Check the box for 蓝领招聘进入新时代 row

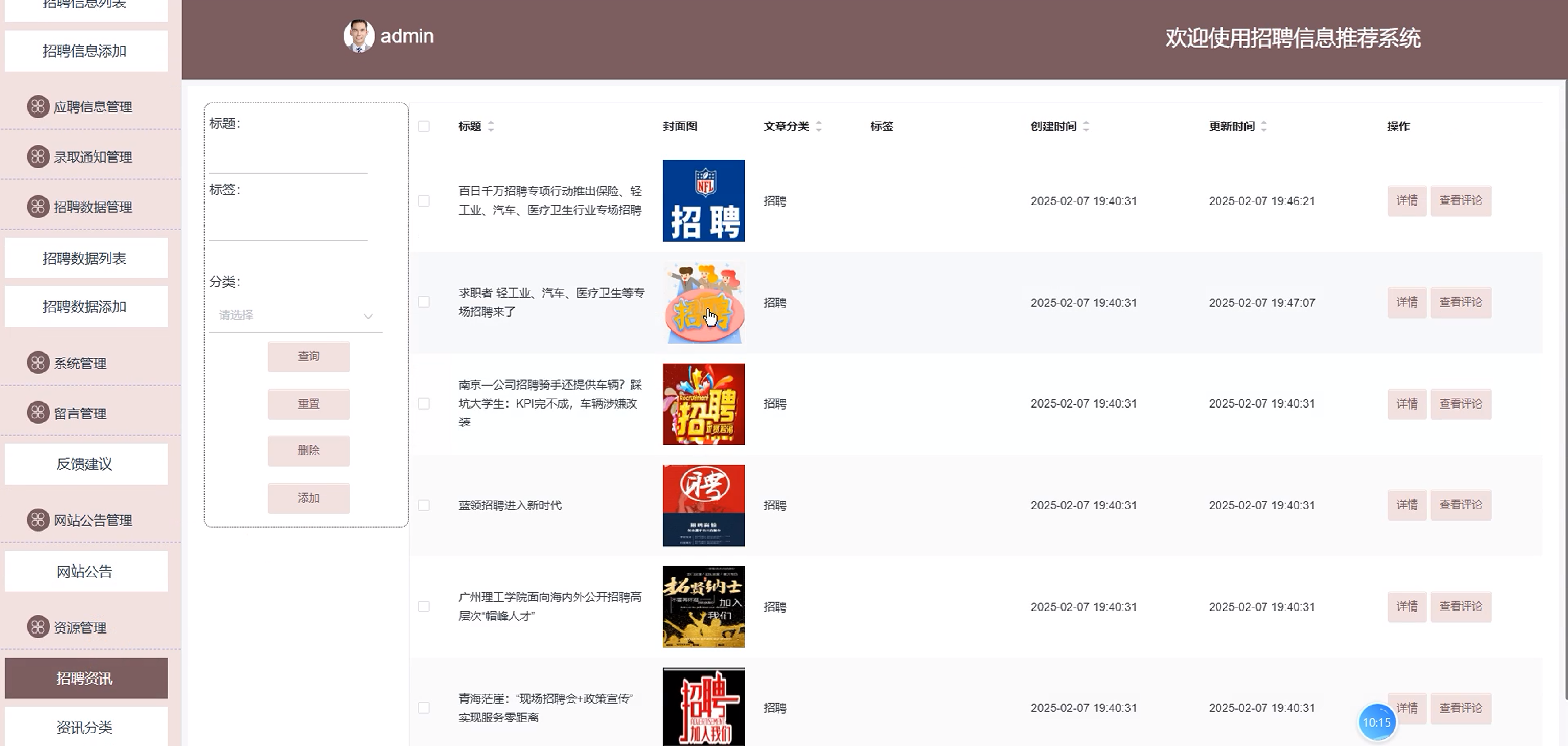[424, 506]
